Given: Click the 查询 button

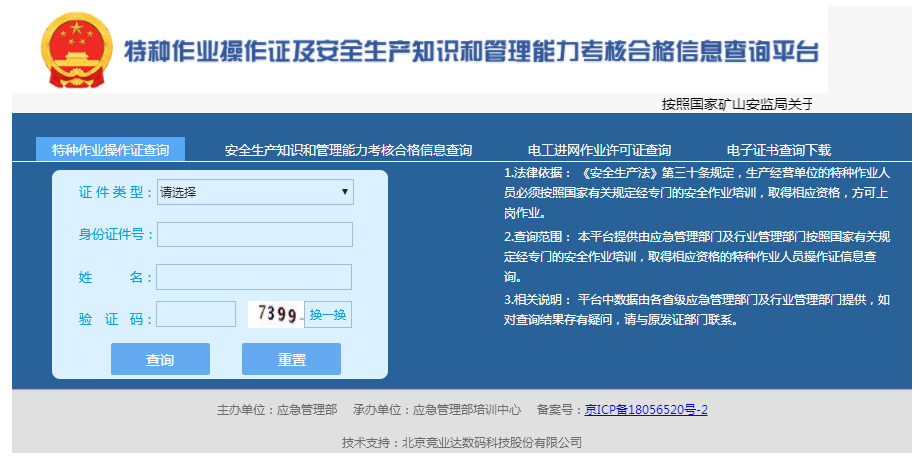Looking at the screenshot, I should 161,359.
